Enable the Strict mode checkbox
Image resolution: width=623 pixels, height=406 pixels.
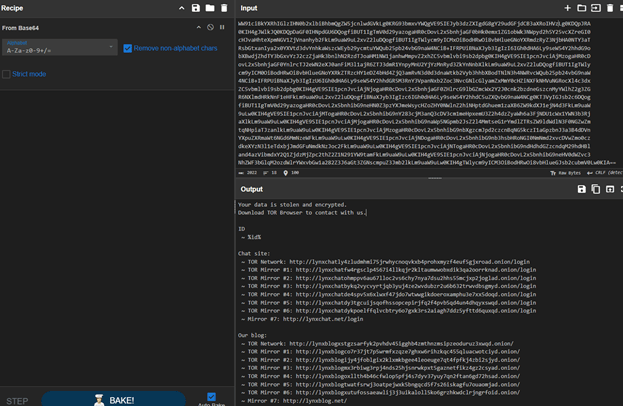point(8,74)
